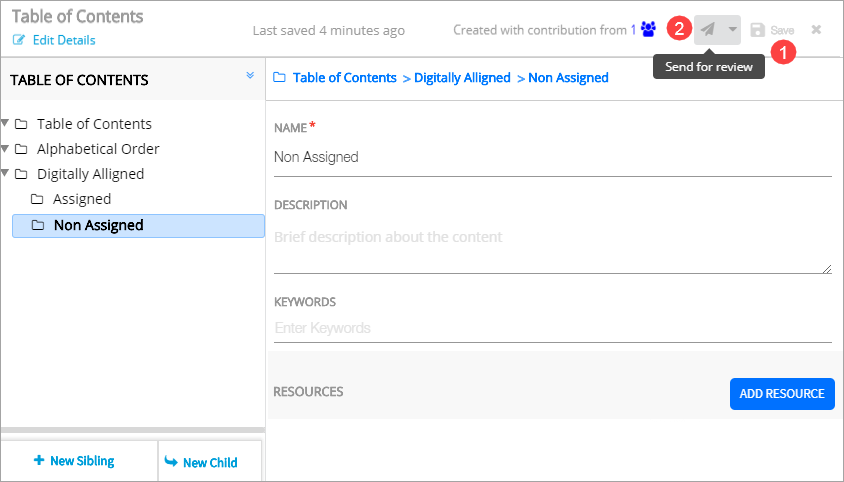This screenshot has height=482, width=844.
Task: Collapse the Table of Contents sidebar panel
Action: click(x=250, y=76)
